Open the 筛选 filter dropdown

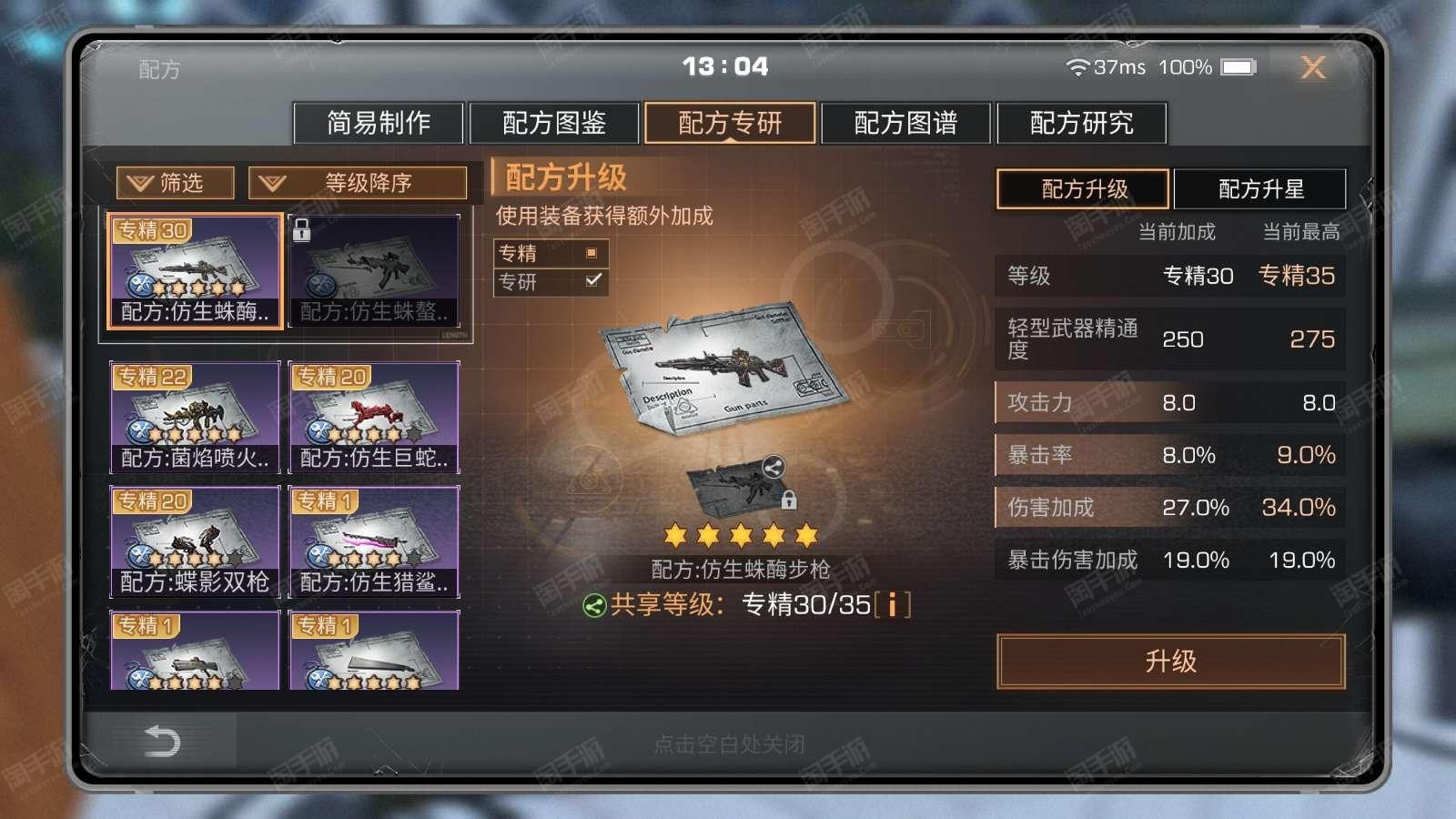[x=175, y=183]
